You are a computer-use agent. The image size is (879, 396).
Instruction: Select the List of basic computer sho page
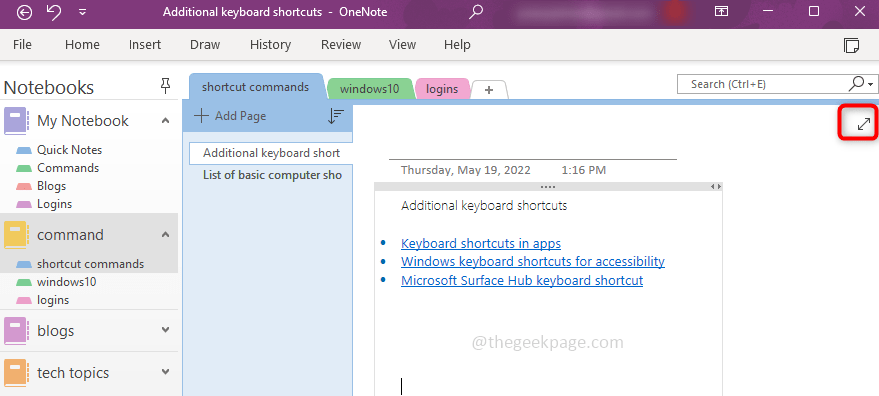[272, 175]
